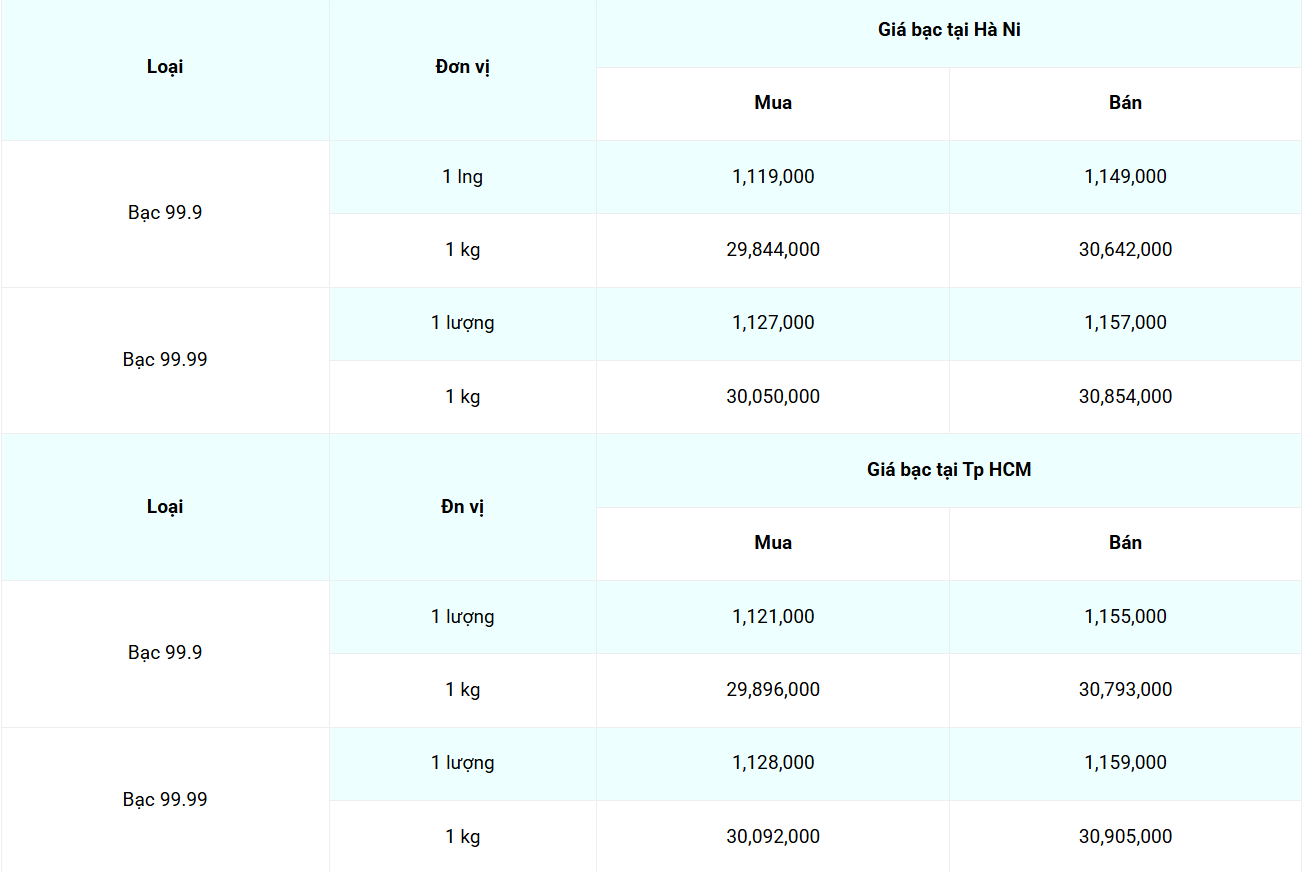The height and width of the screenshot is (872, 1306).
Task: Click the 30,050,000 cell
Action: (773, 397)
